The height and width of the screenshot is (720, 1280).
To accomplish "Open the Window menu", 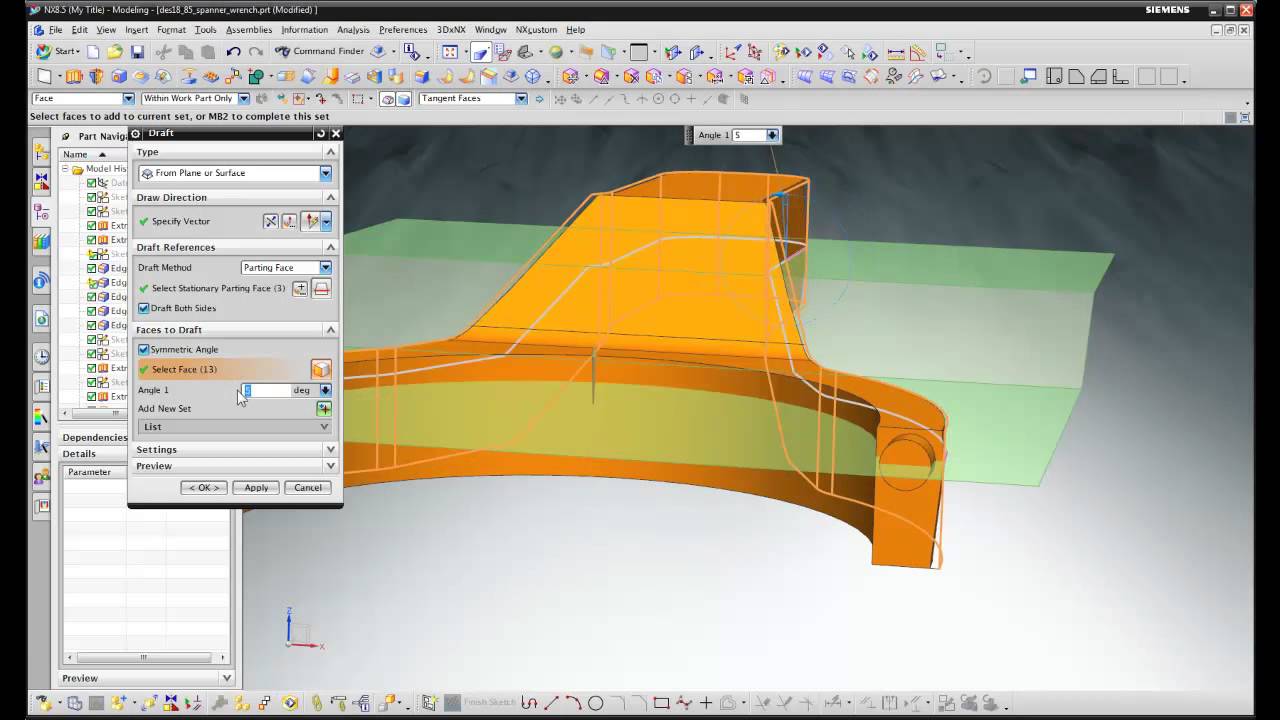I will click(x=490, y=30).
